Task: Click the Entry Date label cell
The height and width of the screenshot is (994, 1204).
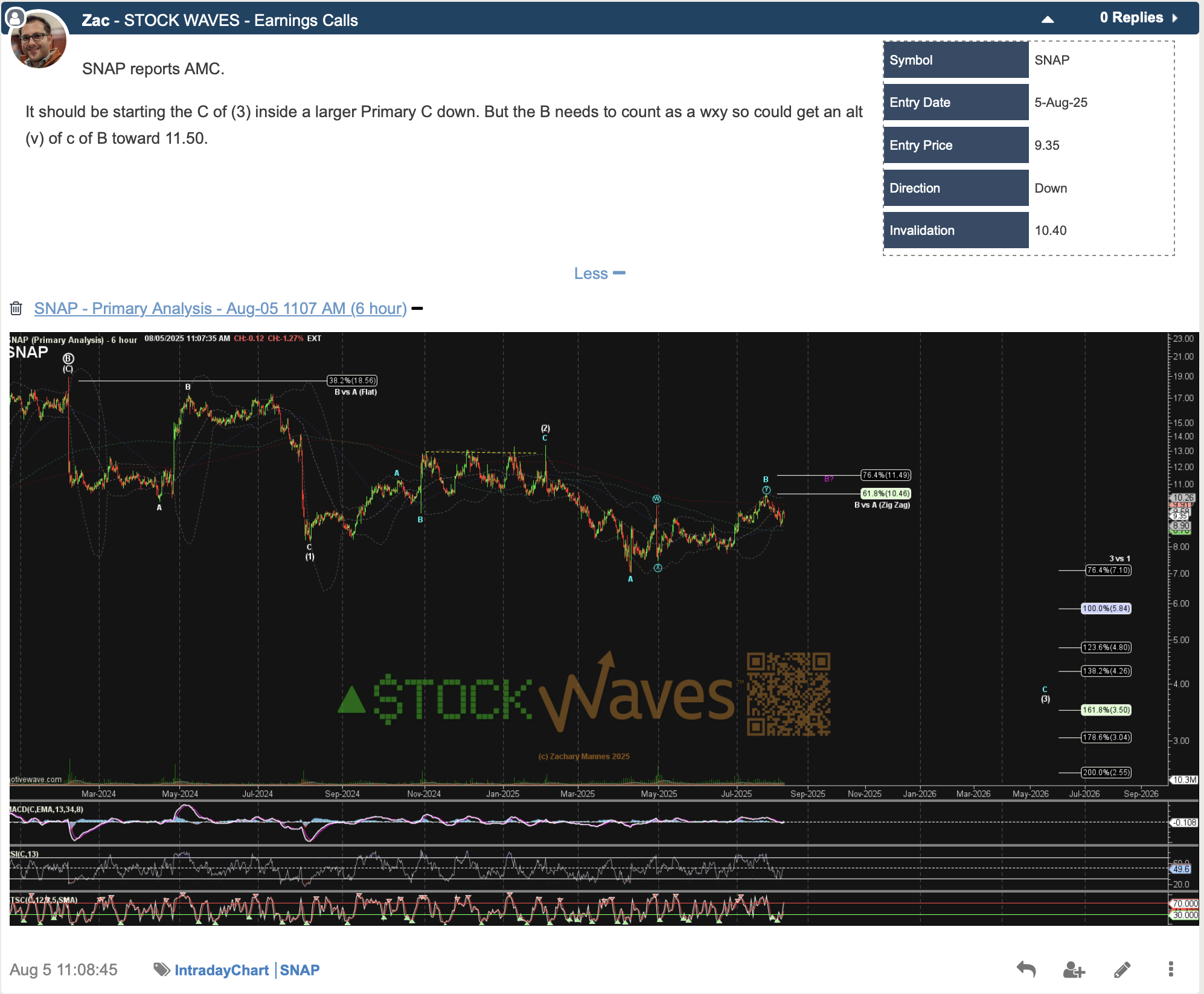Action: (956, 102)
